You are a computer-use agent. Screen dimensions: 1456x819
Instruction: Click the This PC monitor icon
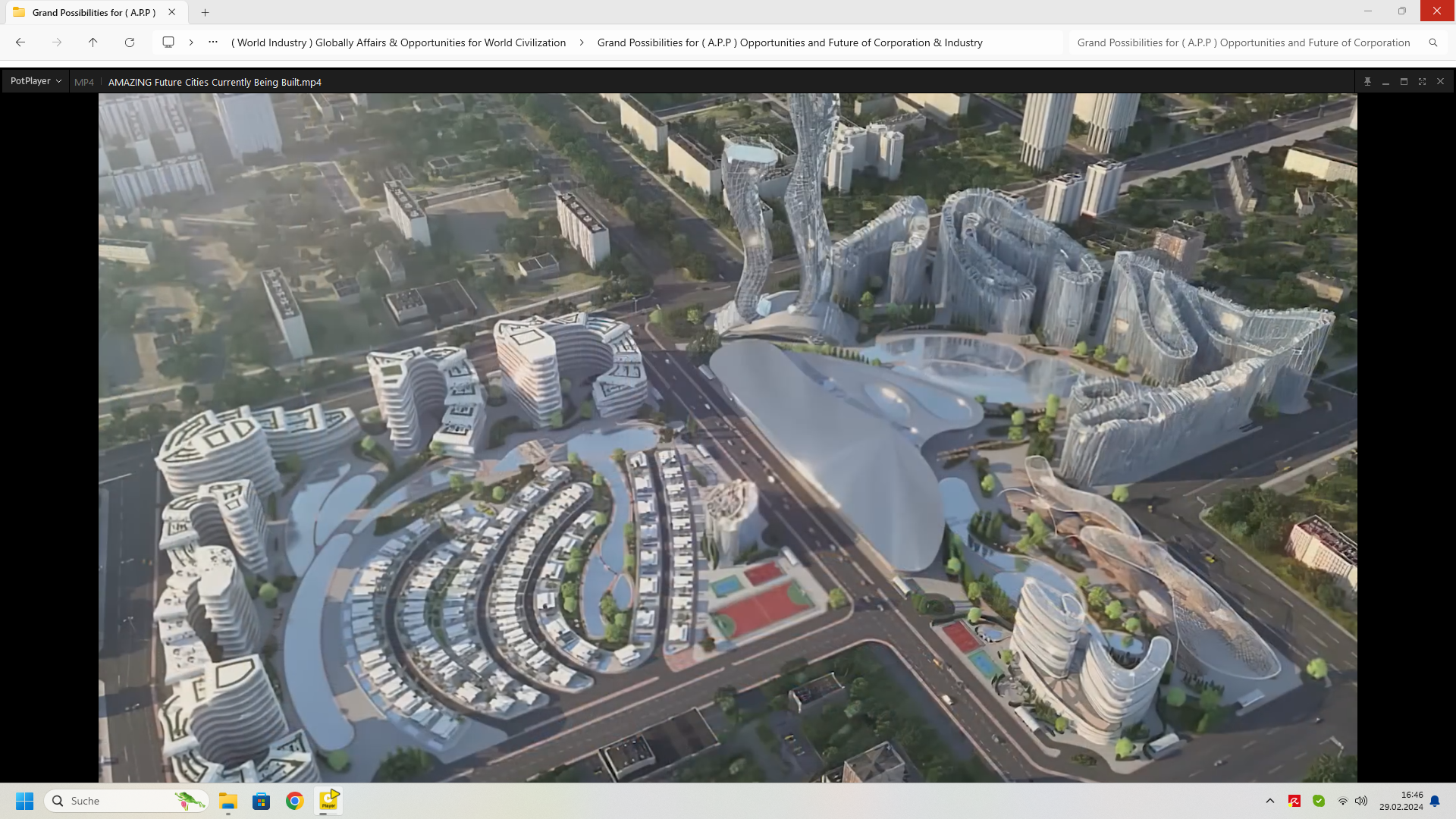168,42
